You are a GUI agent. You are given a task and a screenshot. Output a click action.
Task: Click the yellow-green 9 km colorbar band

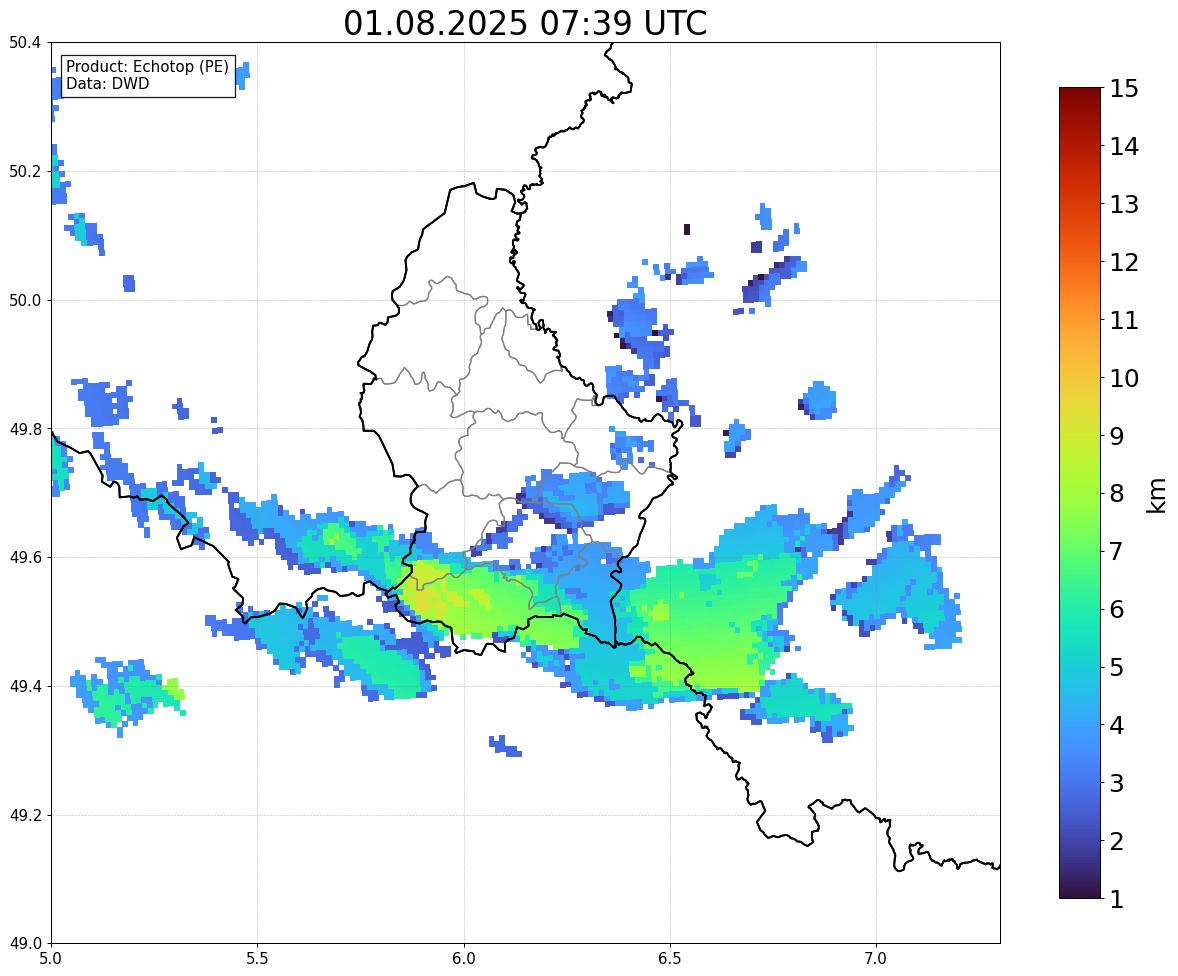tap(1080, 436)
